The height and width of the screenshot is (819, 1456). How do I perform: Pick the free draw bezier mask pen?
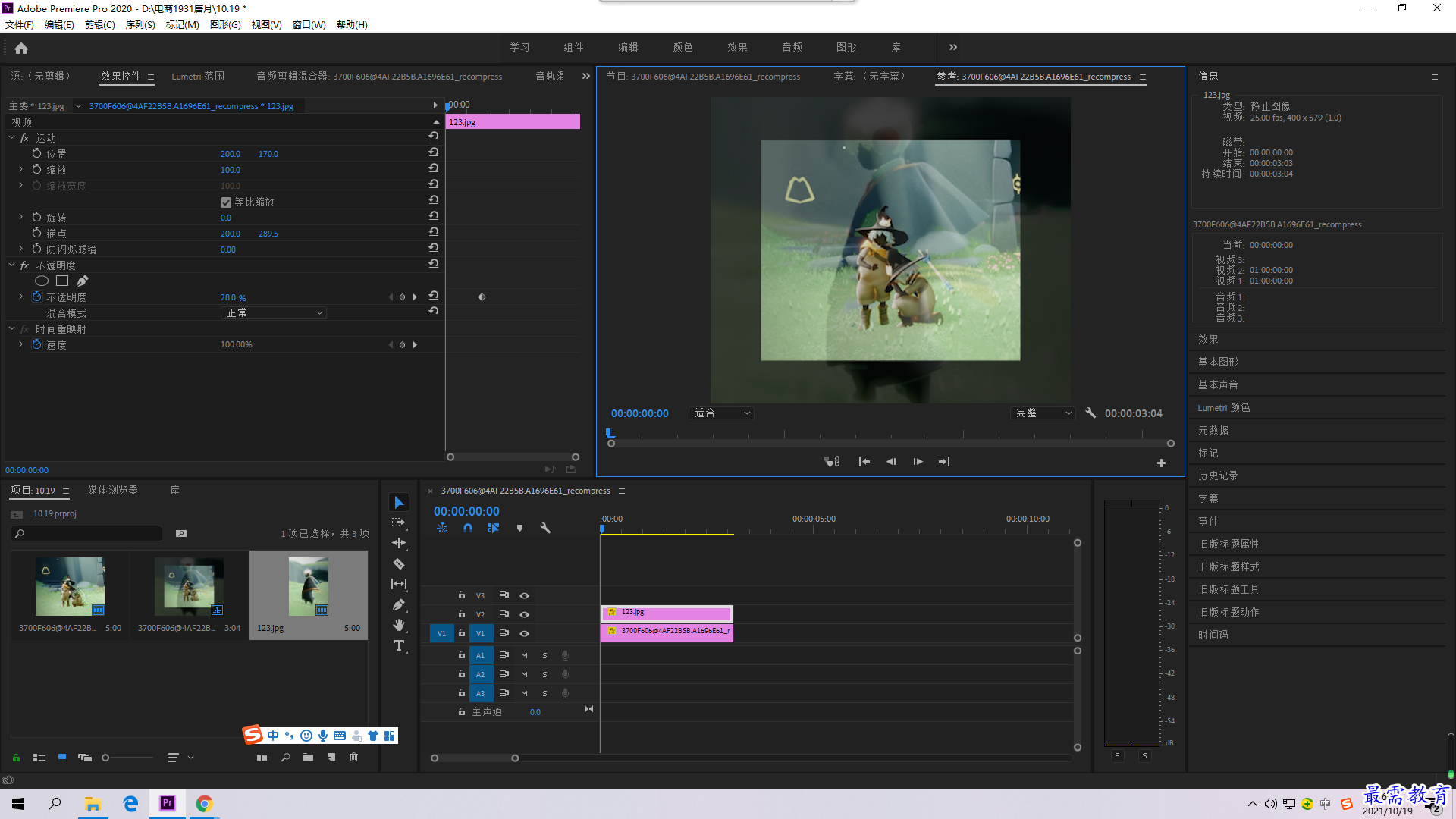click(x=82, y=281)
